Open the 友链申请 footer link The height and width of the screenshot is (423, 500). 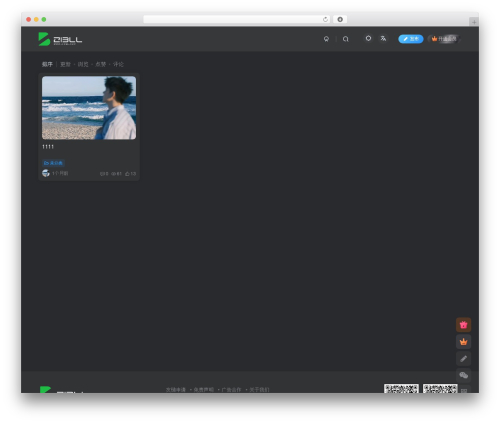[x=176, y=389]
